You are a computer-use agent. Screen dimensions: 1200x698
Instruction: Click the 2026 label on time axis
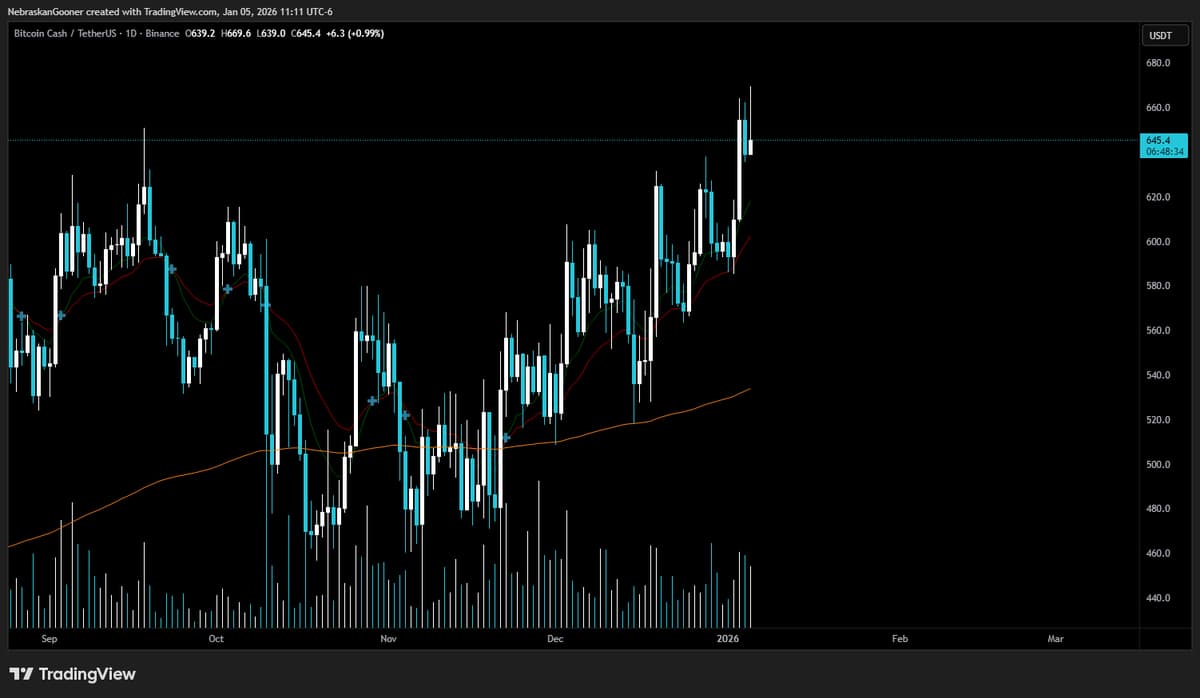point(729,638)
